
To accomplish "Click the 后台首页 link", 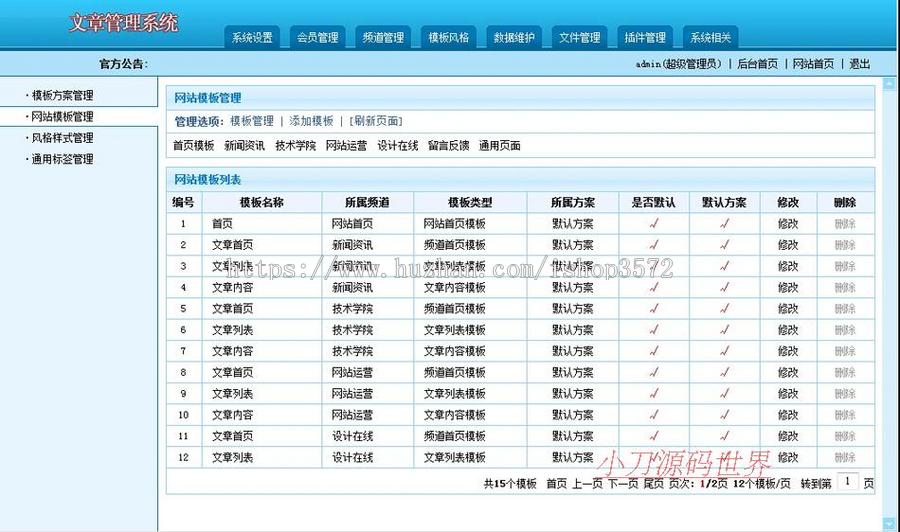I will [757, 64].
